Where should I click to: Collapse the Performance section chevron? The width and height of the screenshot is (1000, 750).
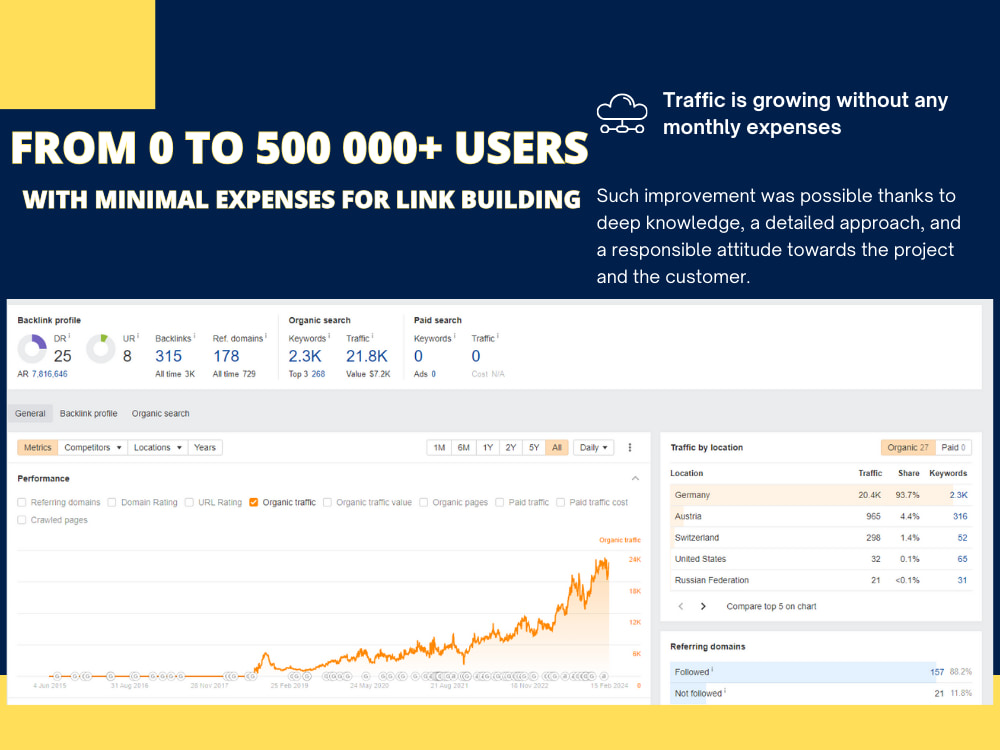click(x=635, y=478)
